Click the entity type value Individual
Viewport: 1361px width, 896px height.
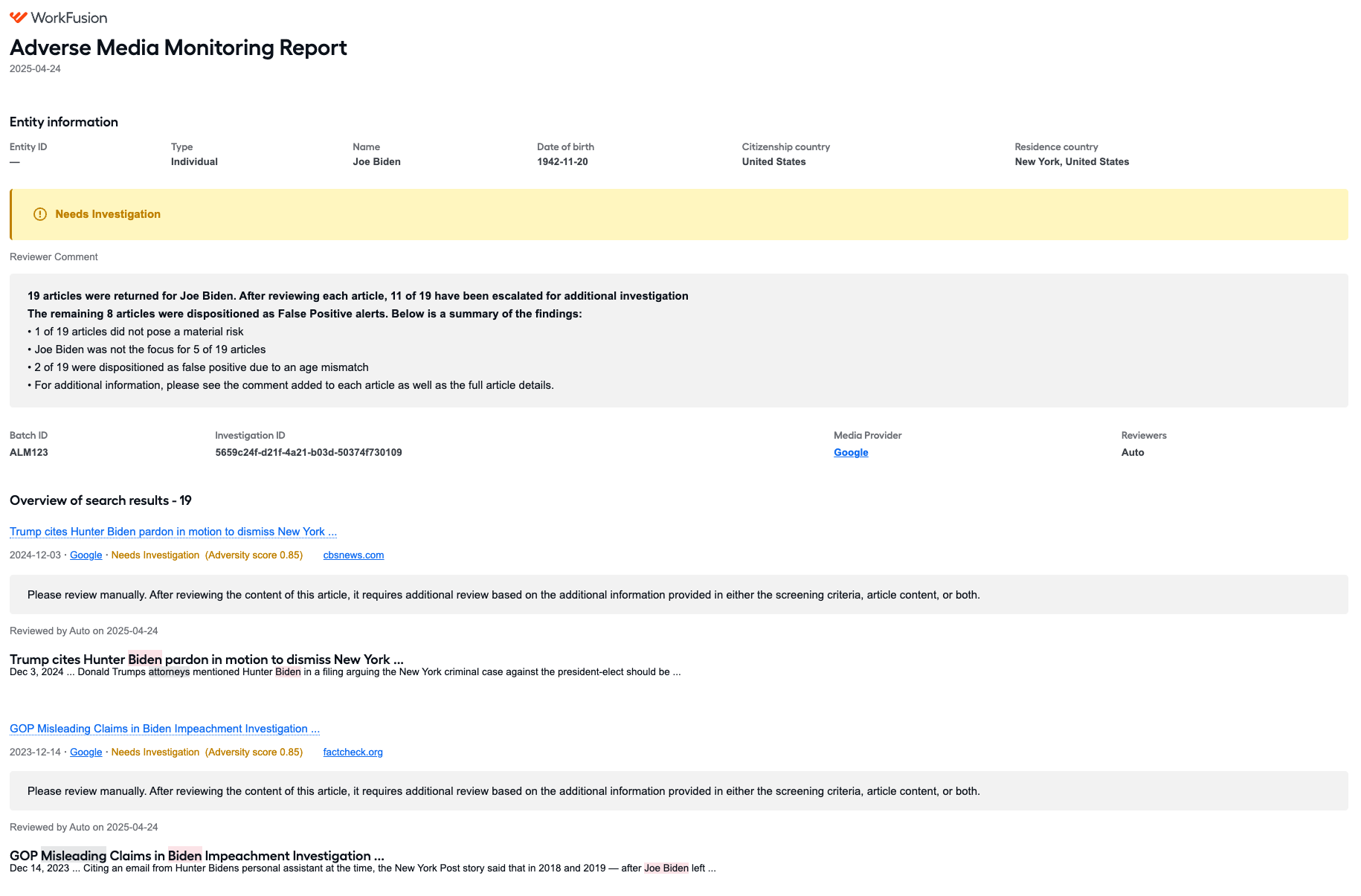pyautogui.click(x=194, y=162)
